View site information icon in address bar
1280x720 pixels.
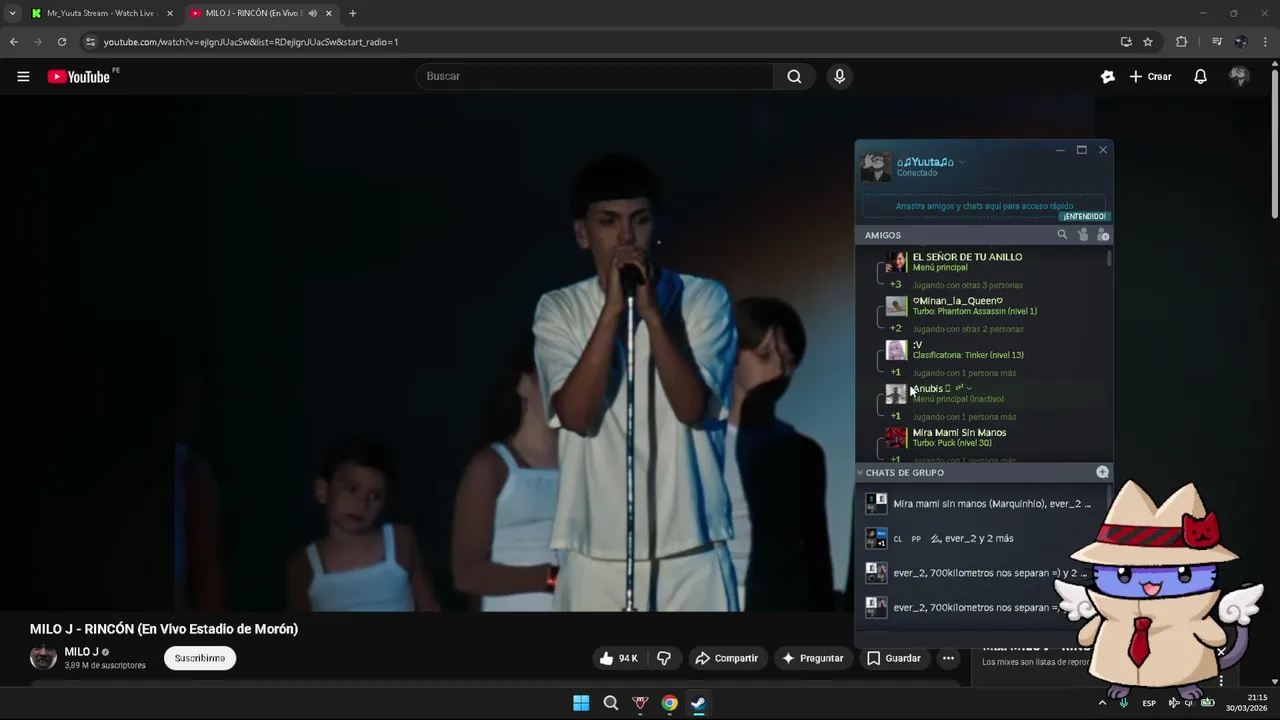pyautogui.click(x=90, y=42)
